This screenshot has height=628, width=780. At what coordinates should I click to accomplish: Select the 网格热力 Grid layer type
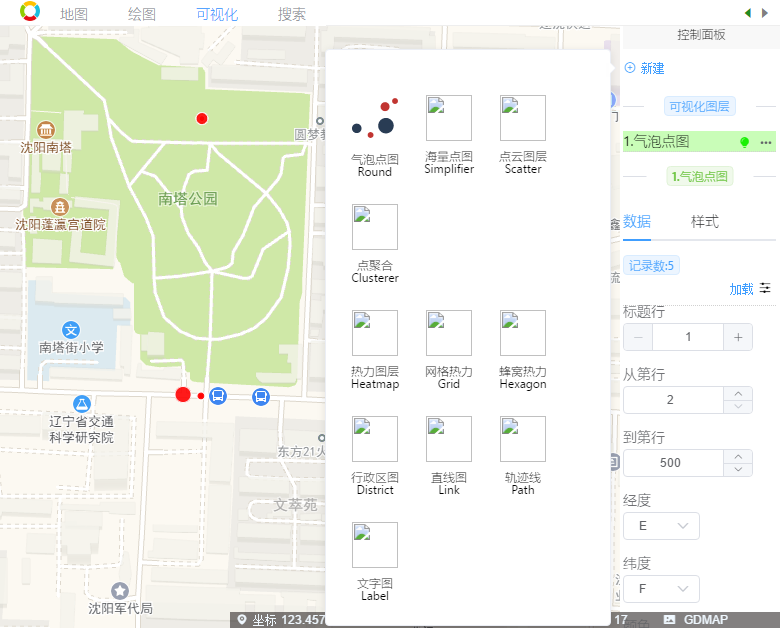click(x=449, y=350)
